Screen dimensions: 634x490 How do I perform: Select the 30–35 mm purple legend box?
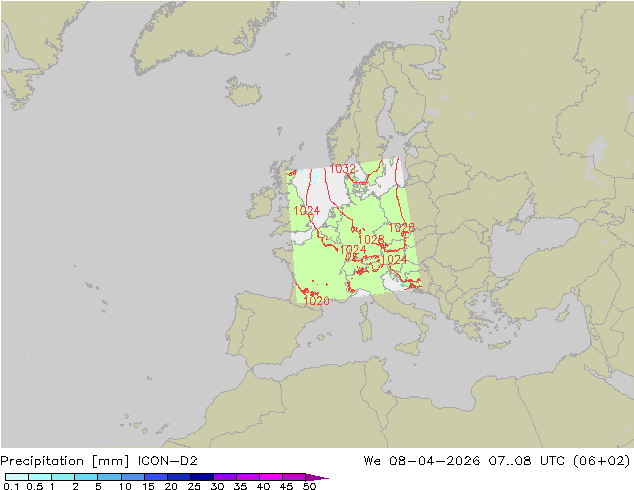point(225,477)
